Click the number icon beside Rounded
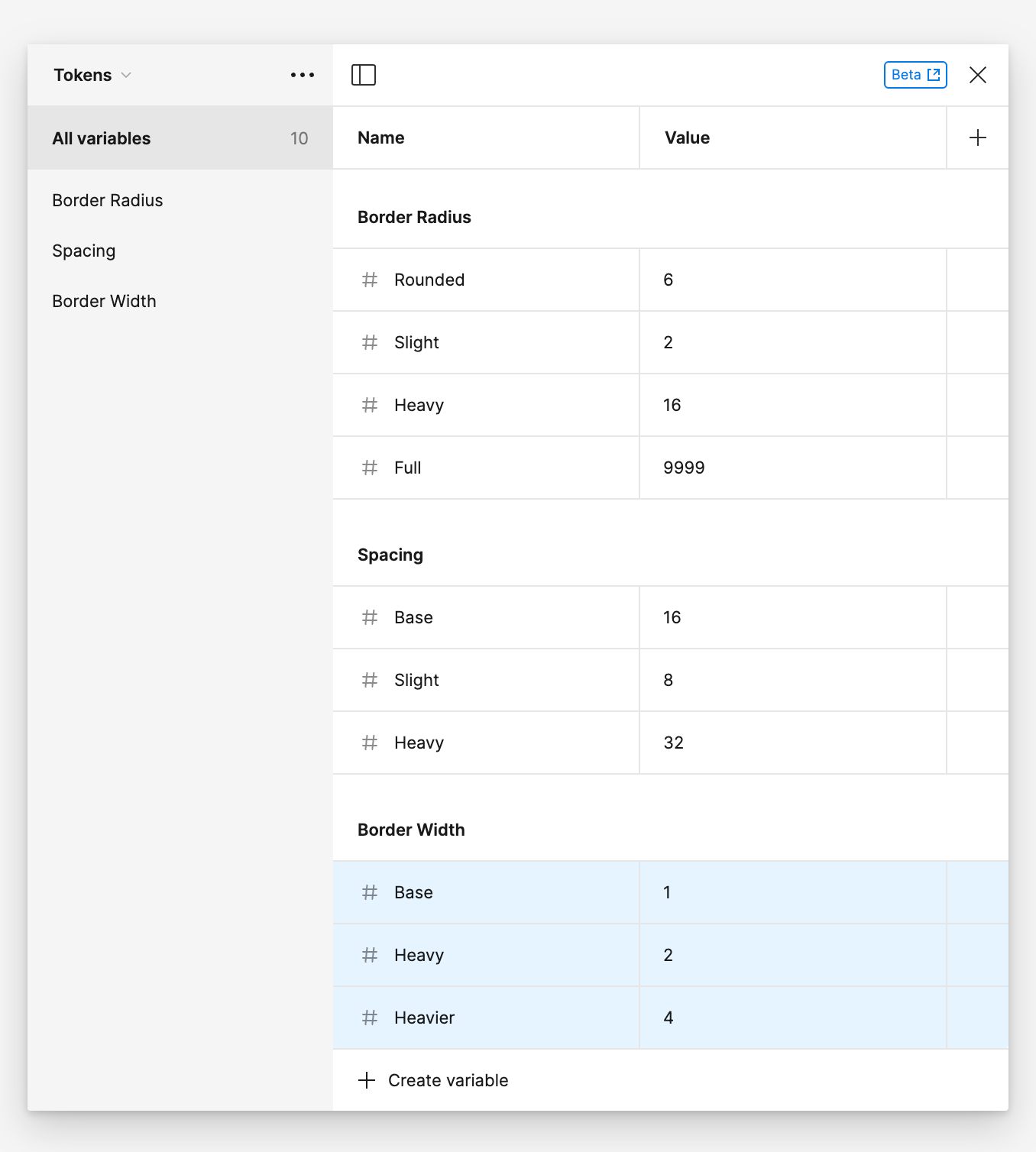 point(370,280)
